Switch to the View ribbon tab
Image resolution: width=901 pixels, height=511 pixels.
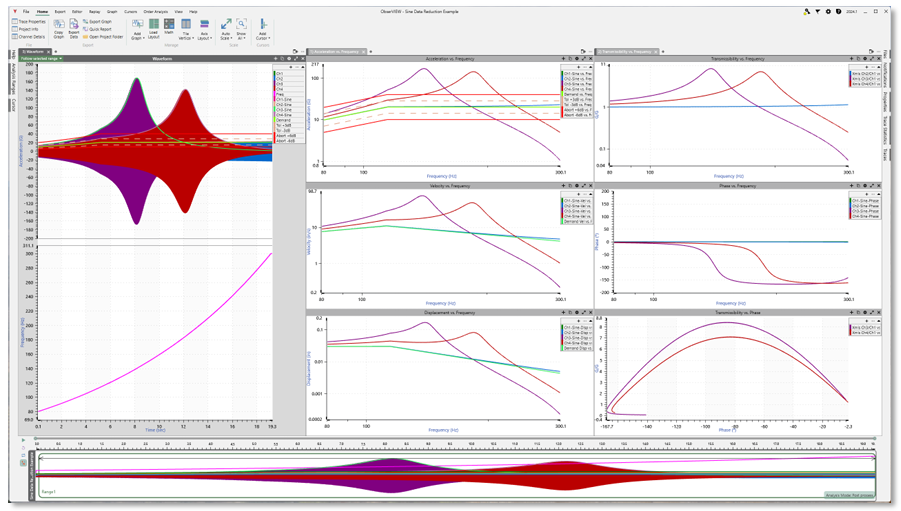tap(179, 11)
